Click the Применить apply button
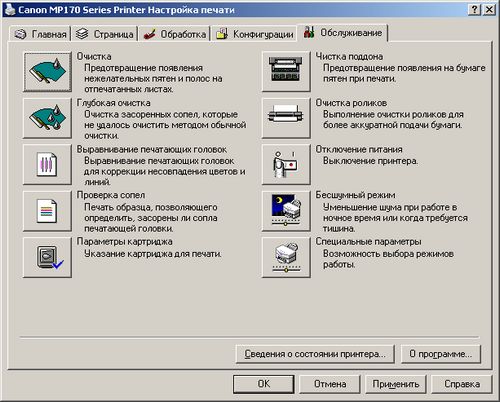500x402 pixels. [x=396, y=384]
